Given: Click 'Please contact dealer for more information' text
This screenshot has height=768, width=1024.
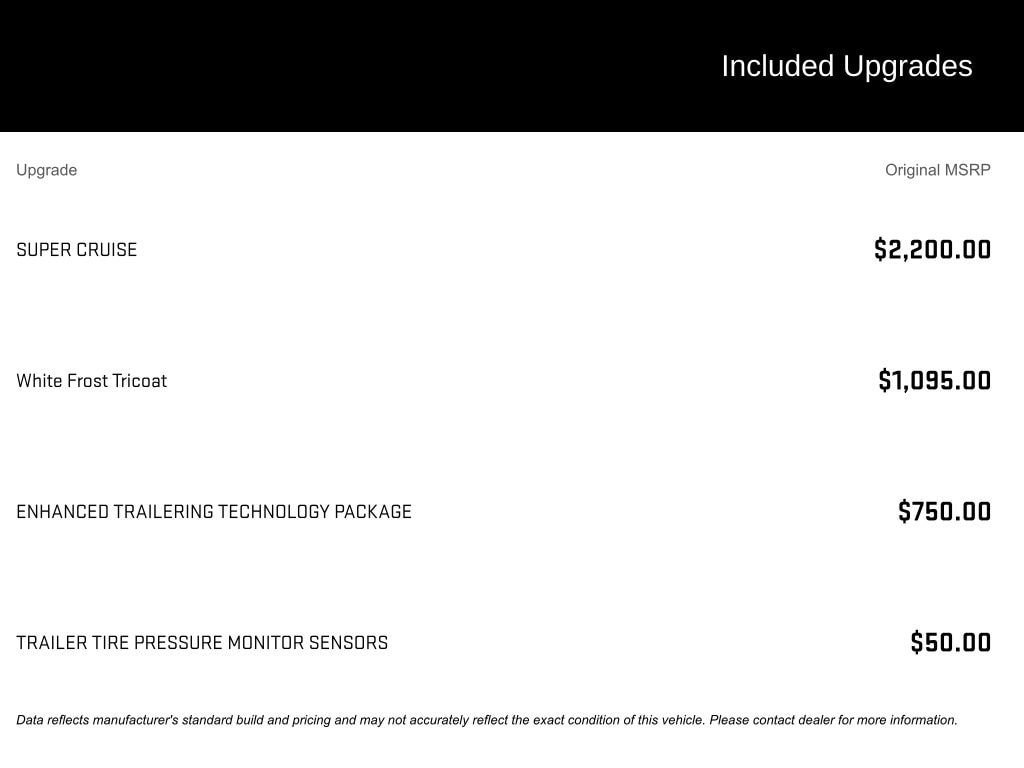Looking at the screenshot, I should tap(833, 720).
